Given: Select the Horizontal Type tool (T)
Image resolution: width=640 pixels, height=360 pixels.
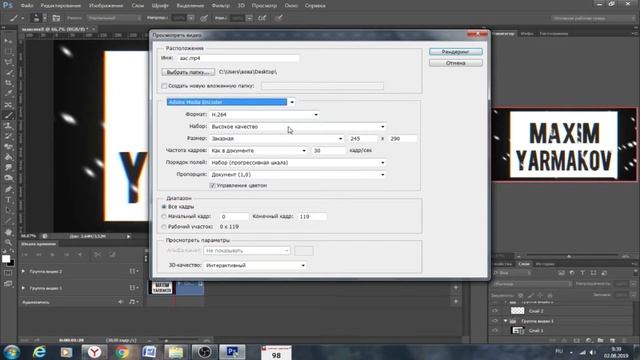Looking at the screenshot, I should [x=8, y=200].
